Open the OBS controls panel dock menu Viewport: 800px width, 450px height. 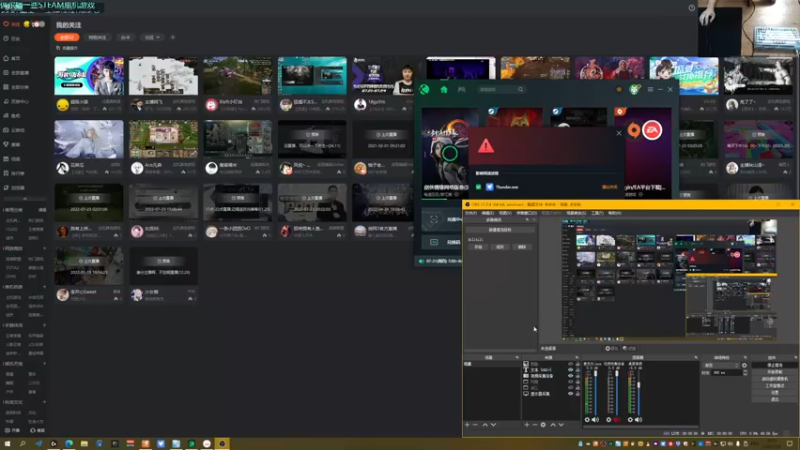(x=795, y=358)
